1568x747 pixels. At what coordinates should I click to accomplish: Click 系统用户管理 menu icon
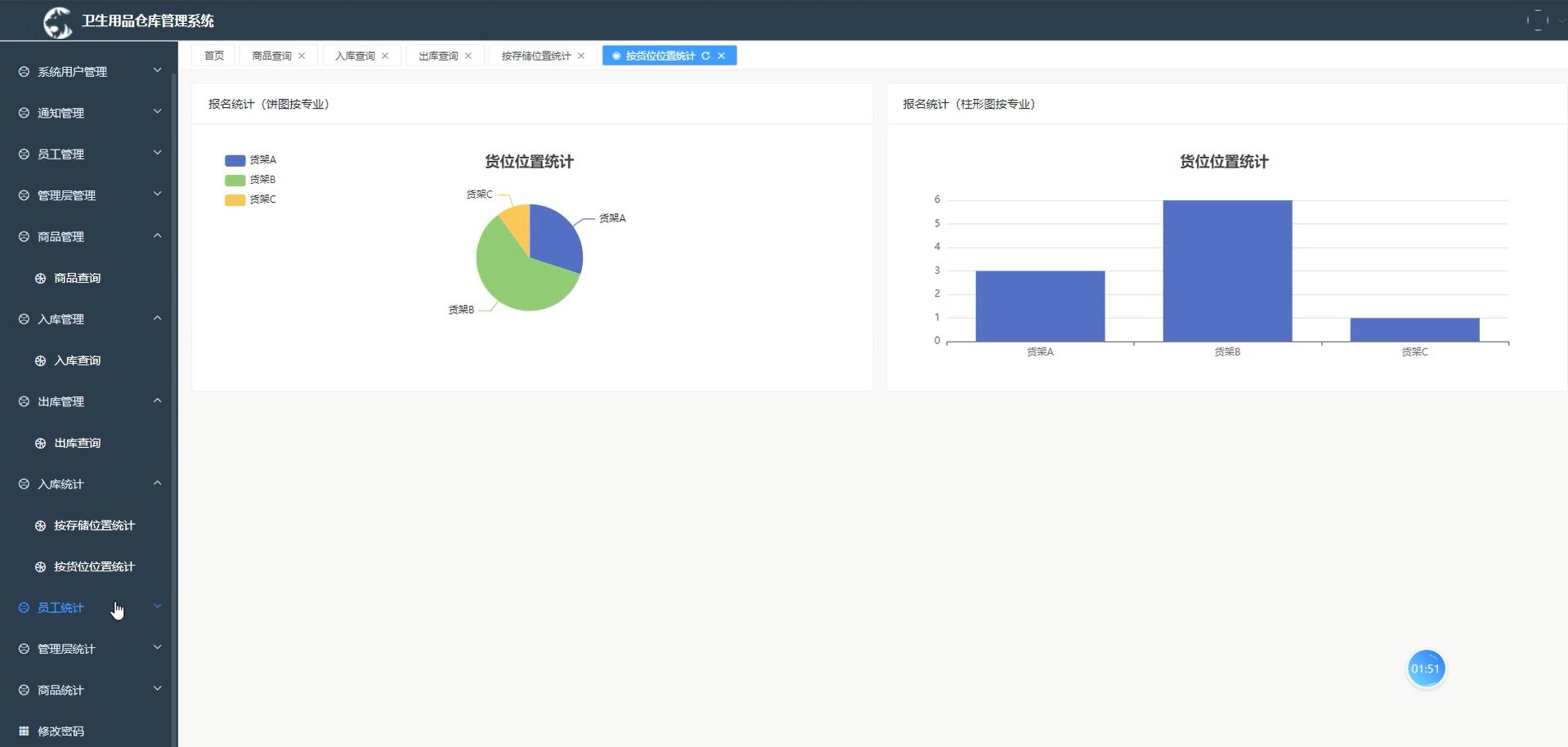click(x=24, y=72)
